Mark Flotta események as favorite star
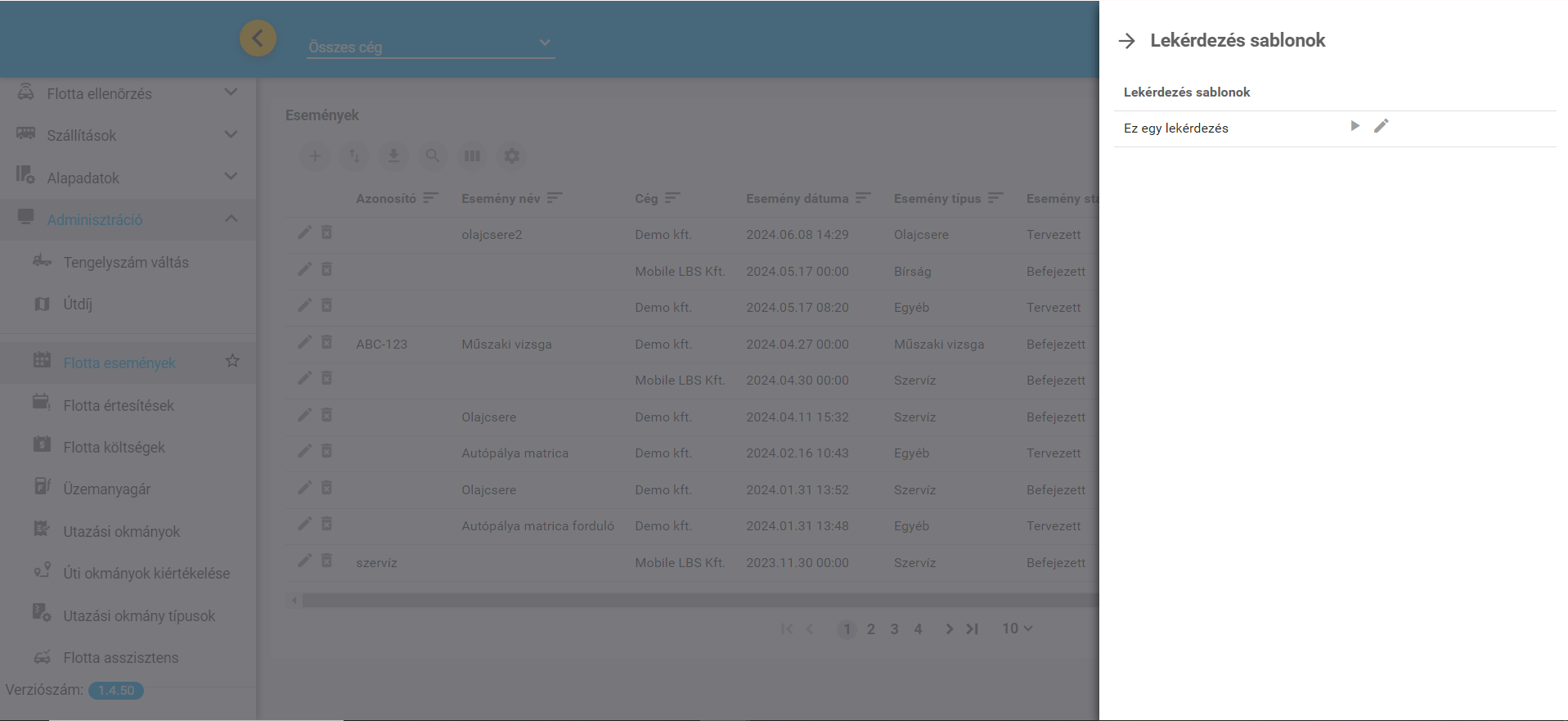The image size is (1568, 721). 232,361
